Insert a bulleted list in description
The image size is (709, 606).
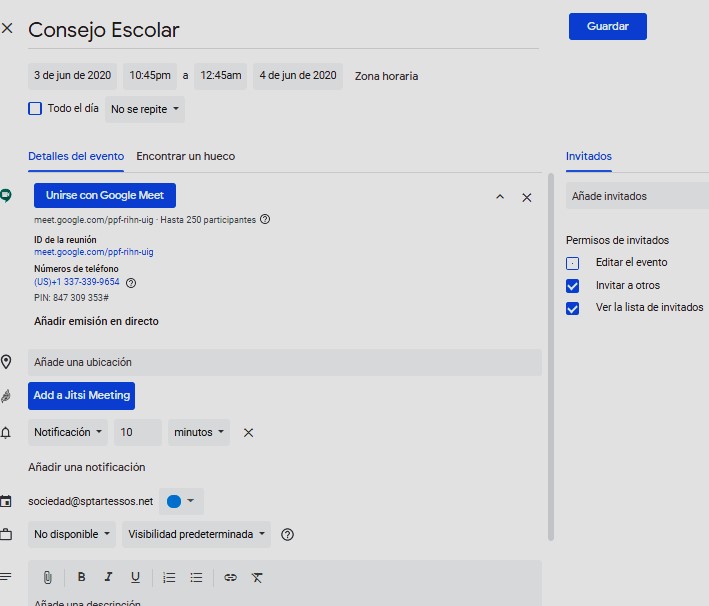[196, 577]
